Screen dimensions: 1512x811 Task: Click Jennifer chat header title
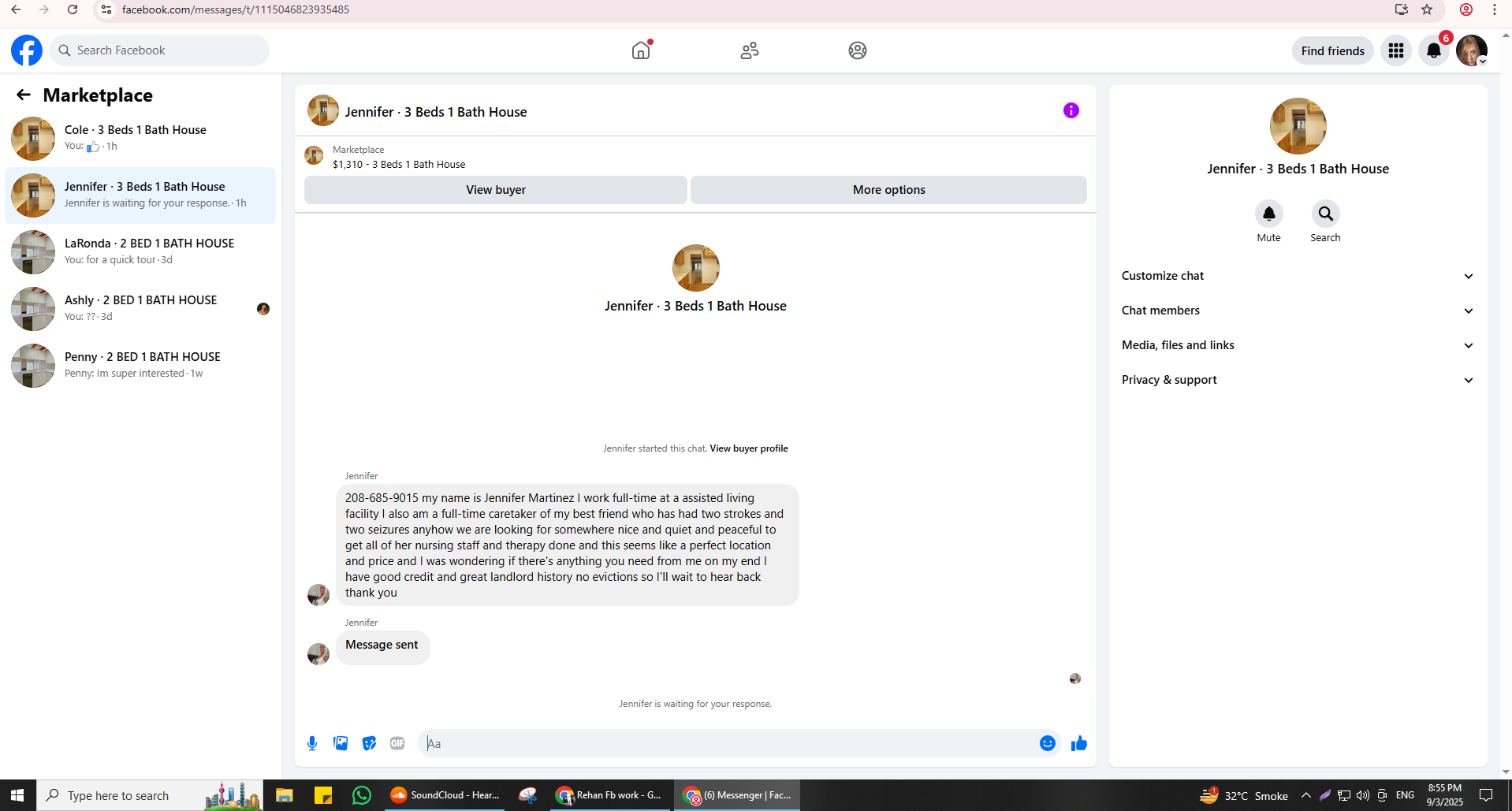[x=436, y=112]
